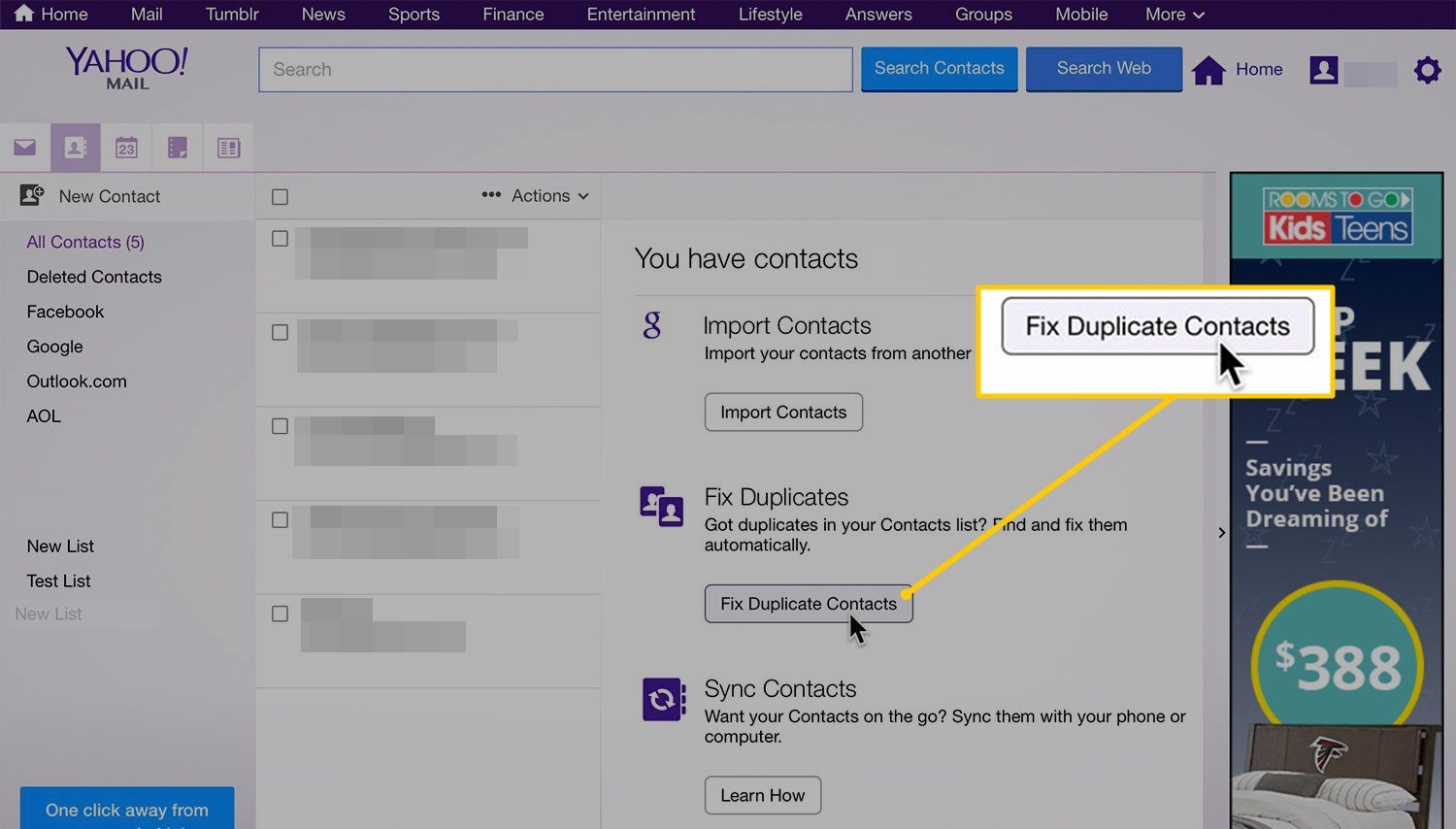Select the AOL contacts source
Image resolution: width=1456 pixels, height=829 pixels.
(x=44, y=416)
